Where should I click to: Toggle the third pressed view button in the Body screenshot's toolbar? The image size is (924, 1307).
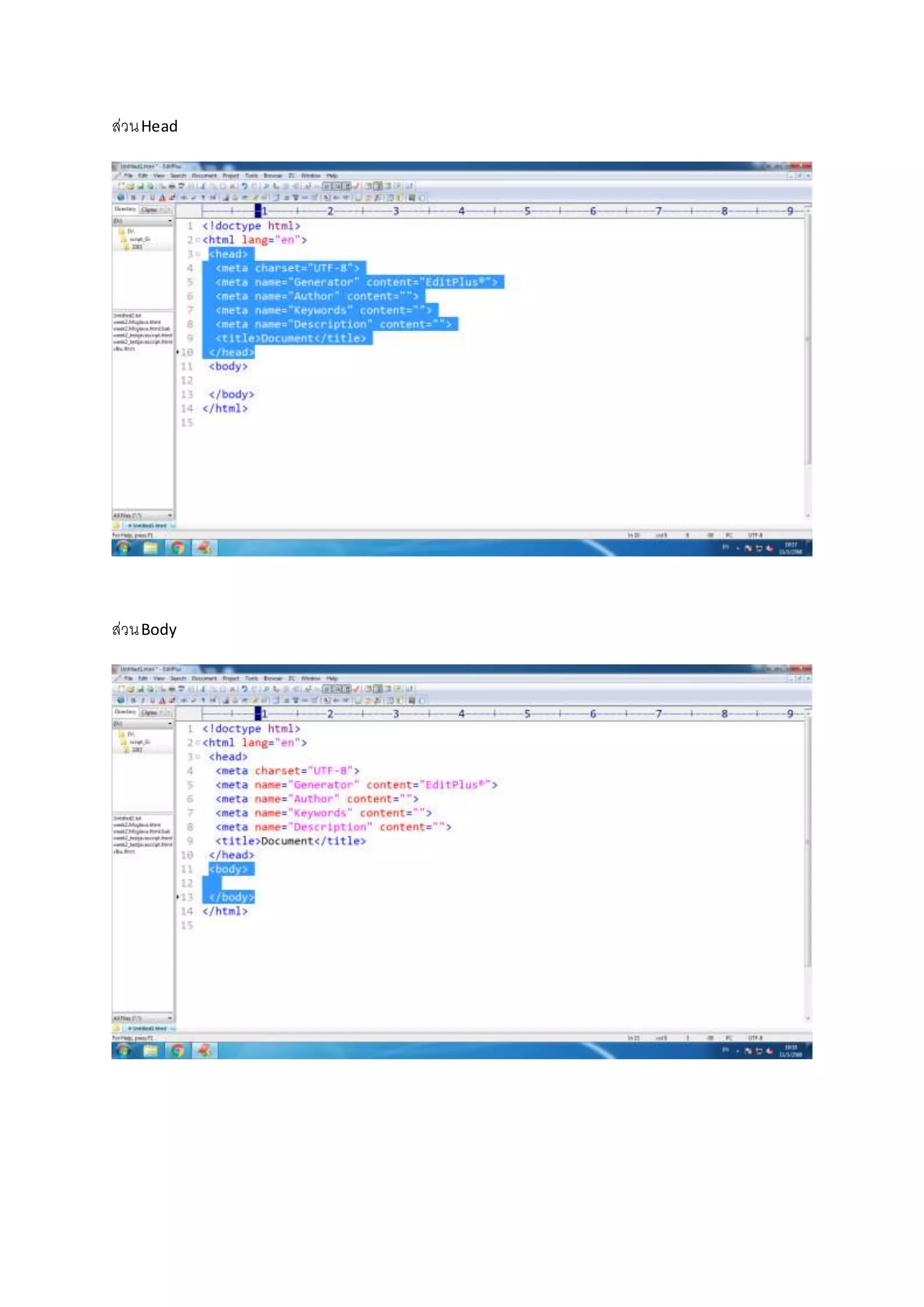346,689
